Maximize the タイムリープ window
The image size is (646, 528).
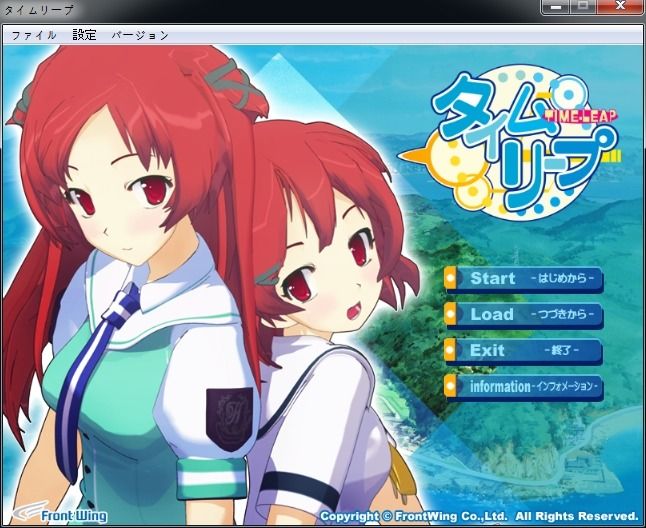coord(583,7)
